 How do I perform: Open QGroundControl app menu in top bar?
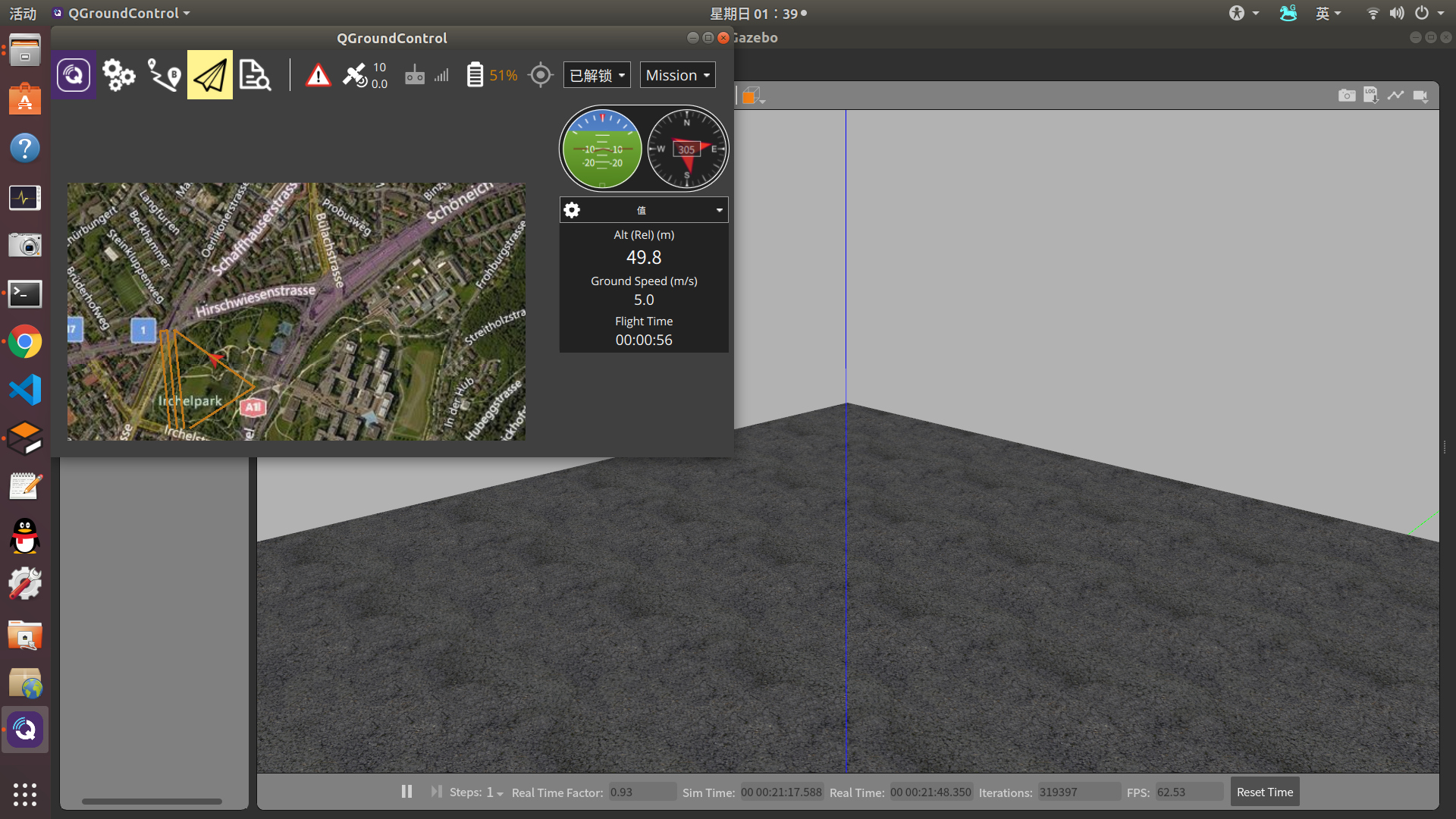click(x=121, y=13)
